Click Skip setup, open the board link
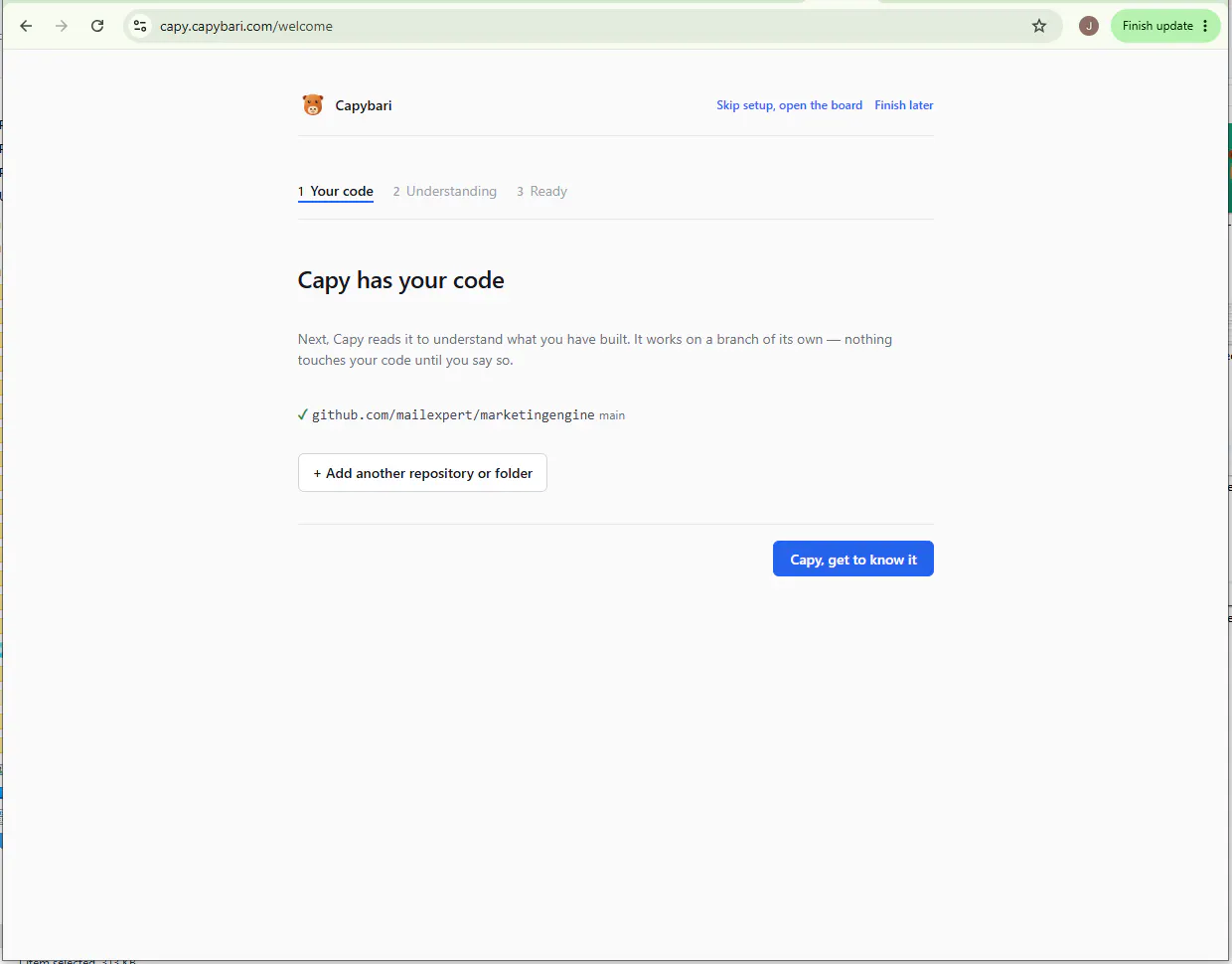The height and width of the screenshot is (964, 1232). point(789,105)
